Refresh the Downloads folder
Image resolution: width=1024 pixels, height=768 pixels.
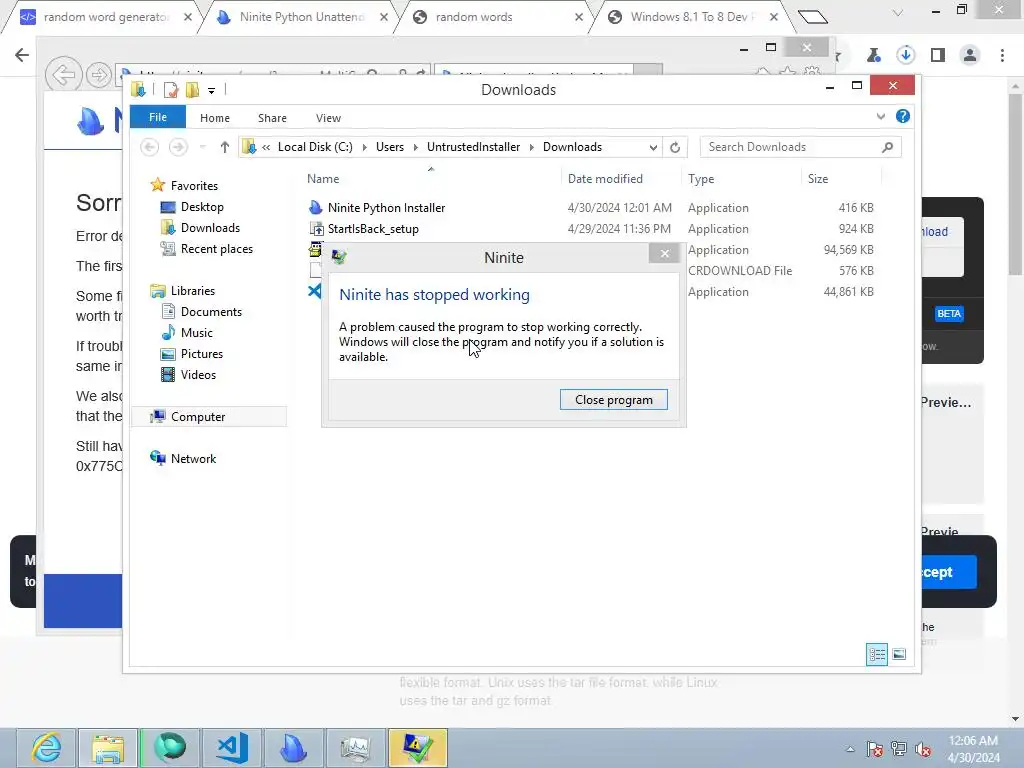[675, 147]
